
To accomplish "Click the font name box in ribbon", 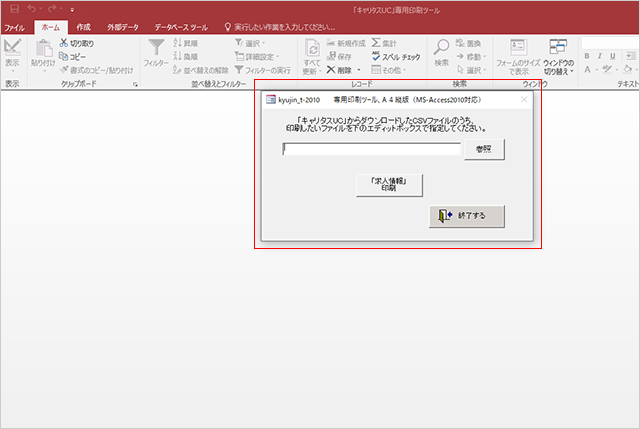I will coord(610,43).
